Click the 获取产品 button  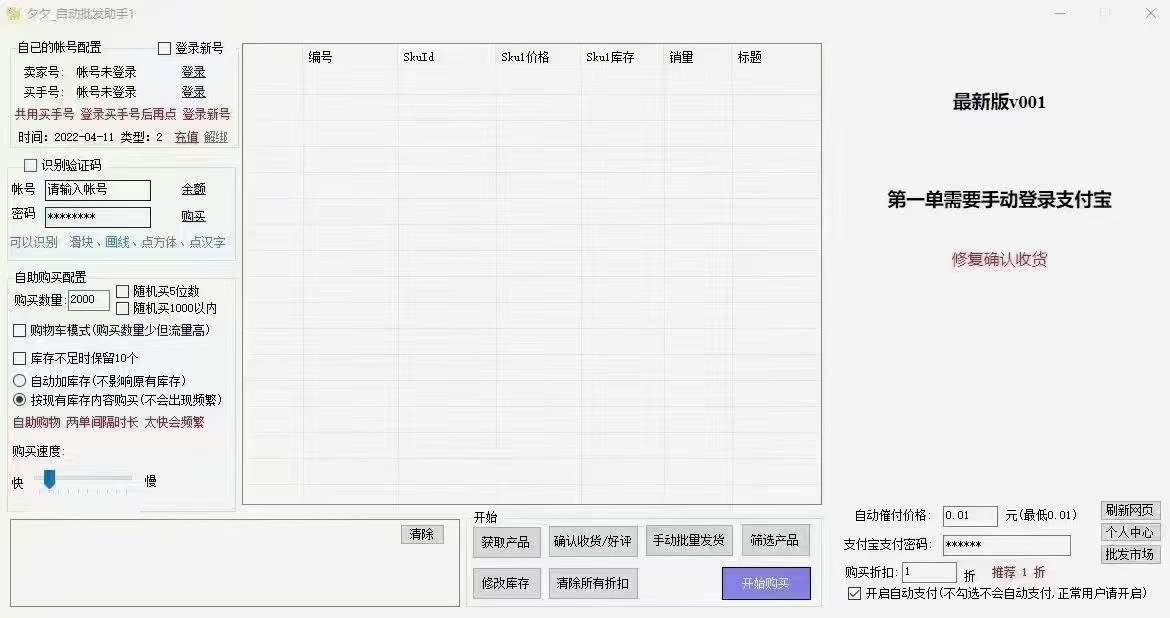click(506, 541)
